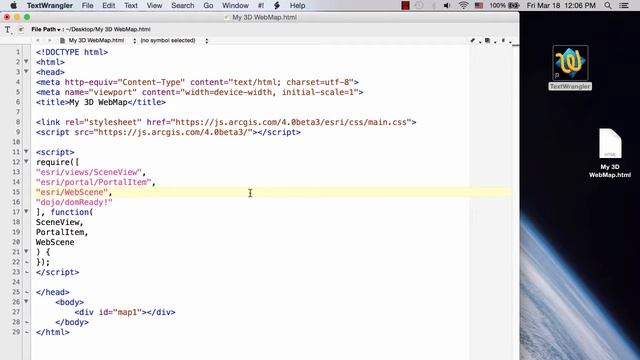Collapse the html fold triangle on line 2
The height and width of the screenshot is (360, 640).
(x=26, y=62)
